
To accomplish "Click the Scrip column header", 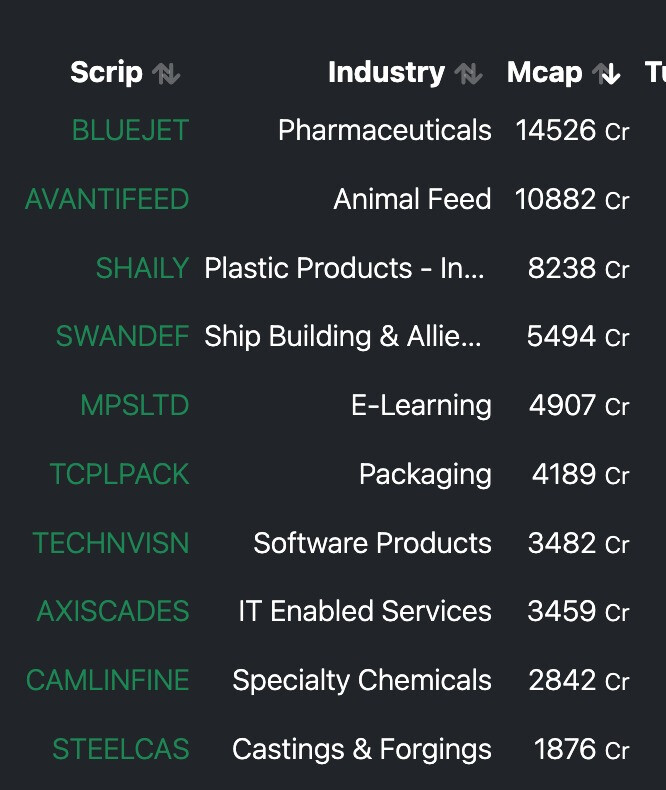I will (106, 73).
